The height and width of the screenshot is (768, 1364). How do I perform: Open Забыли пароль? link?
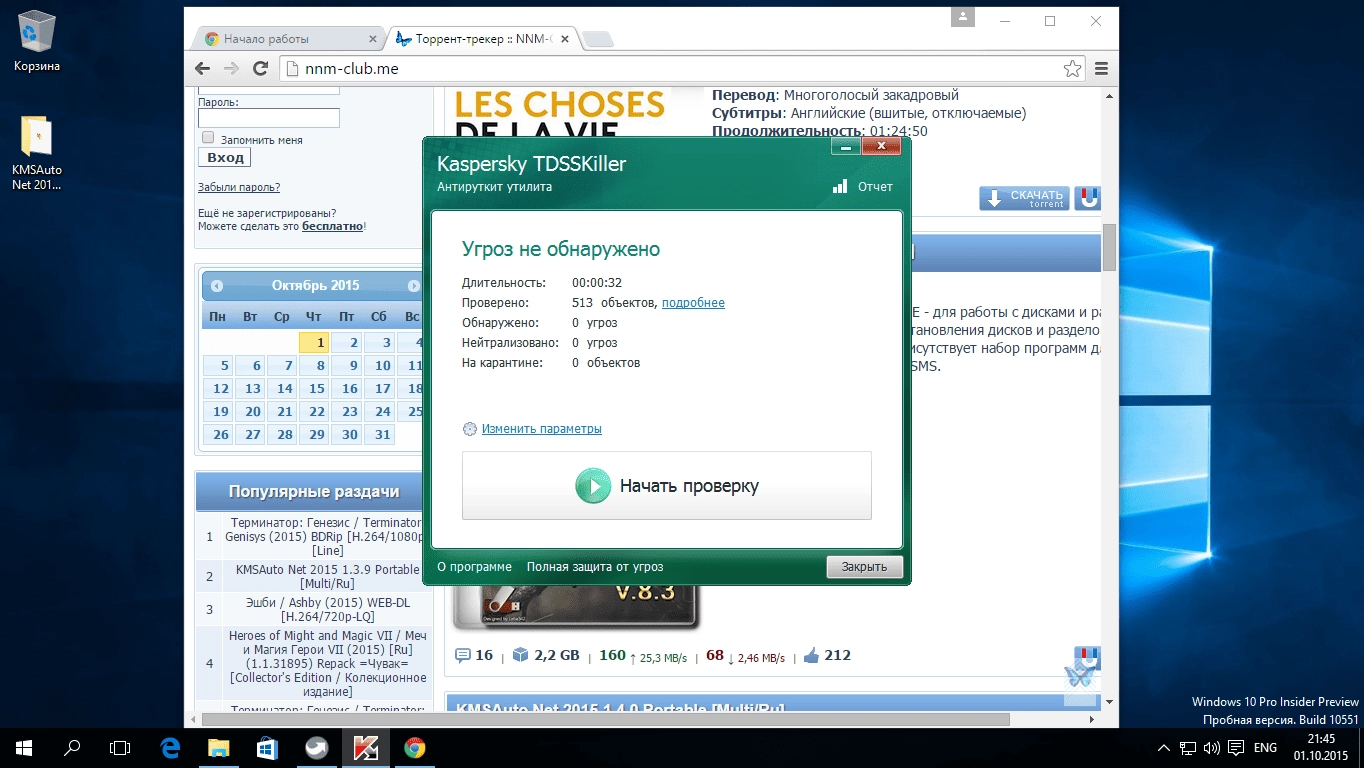pyautogui.click(x=239, y=187)
